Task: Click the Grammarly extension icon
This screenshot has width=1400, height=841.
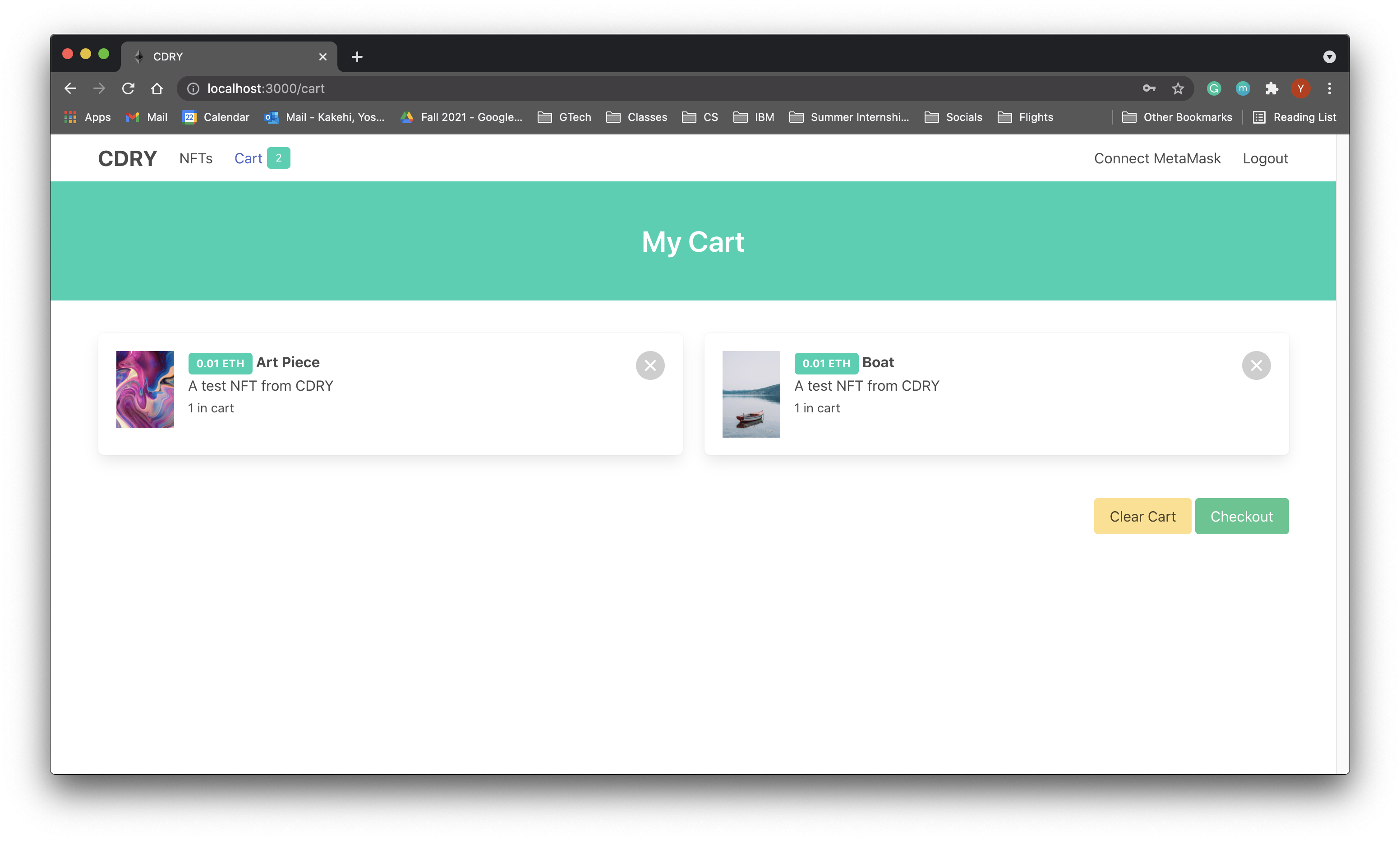Action: click(1214, 88)
